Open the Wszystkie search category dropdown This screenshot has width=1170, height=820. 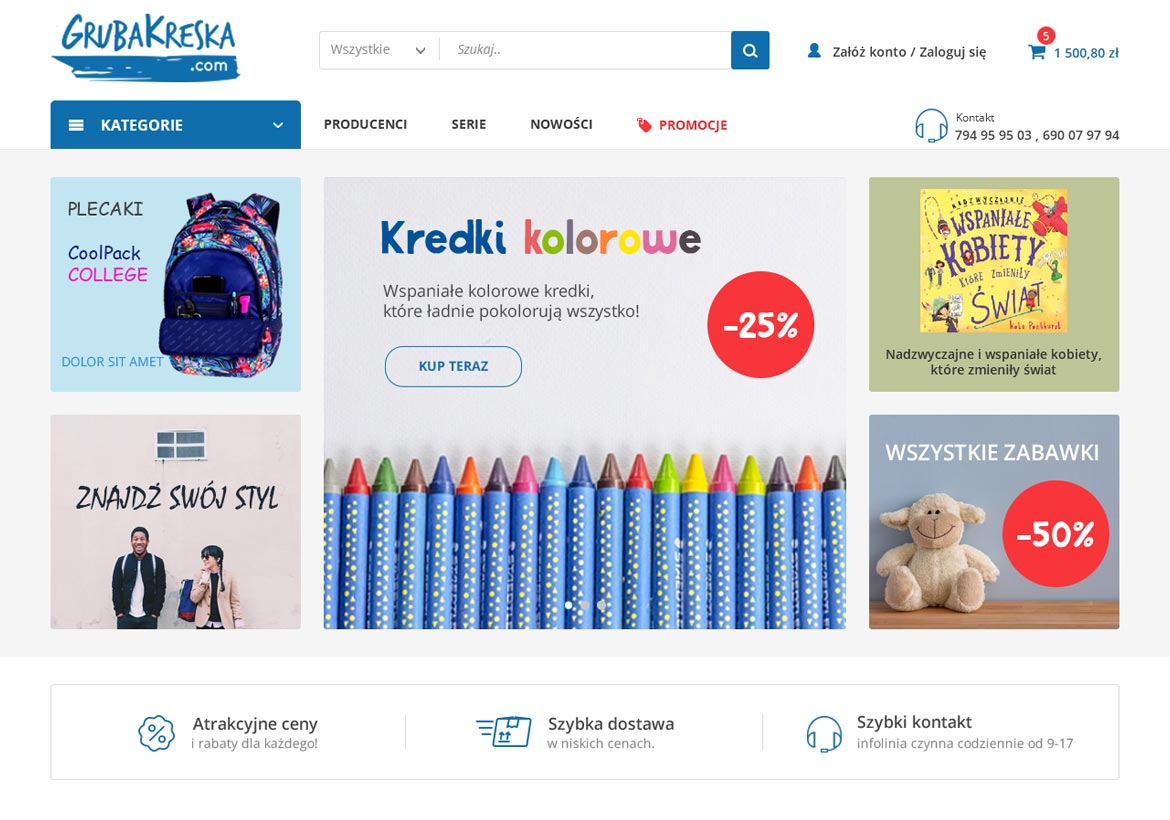click(379, 50)
